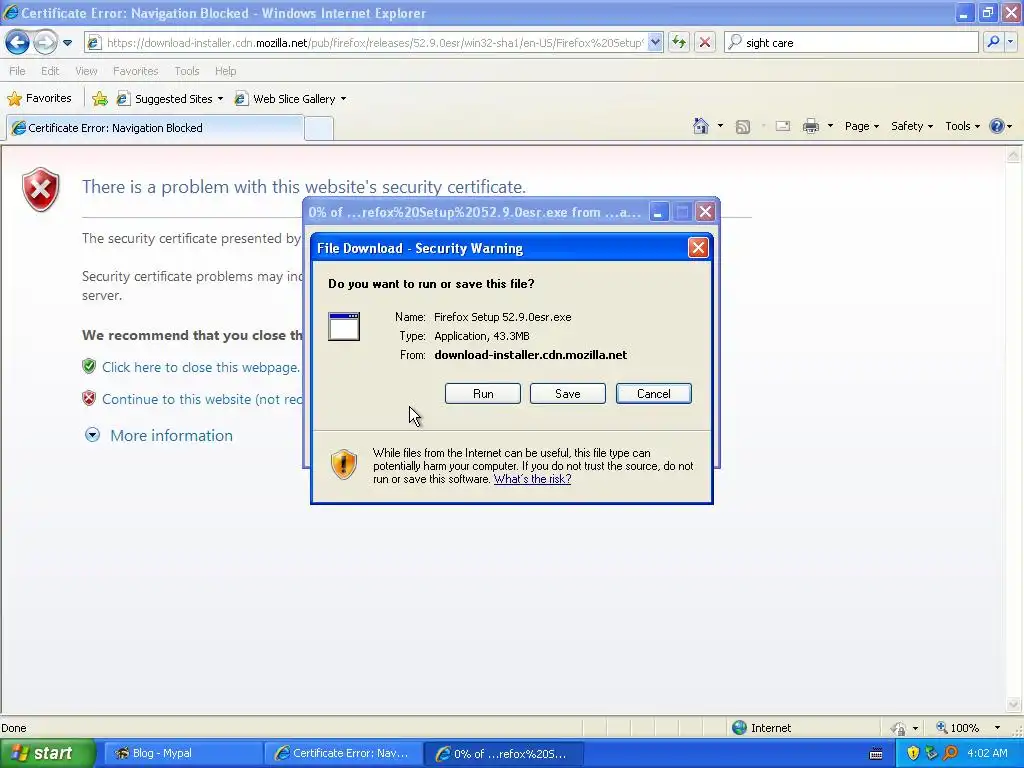Open the search provider options dropdown

[1010, 42]
